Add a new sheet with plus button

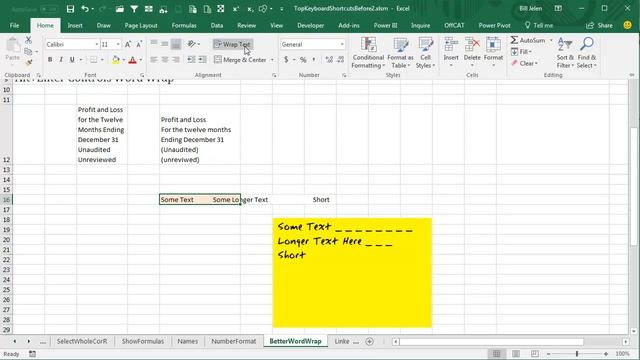(369, 341)
